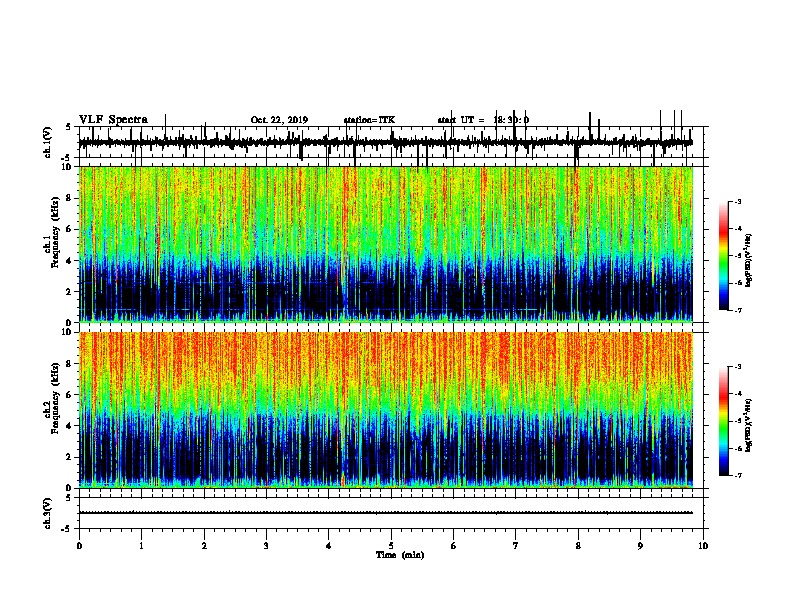792x612 pixels.
Task: Click the ch.2 spectrogram color scale bar
Action: tap(723, 421)
